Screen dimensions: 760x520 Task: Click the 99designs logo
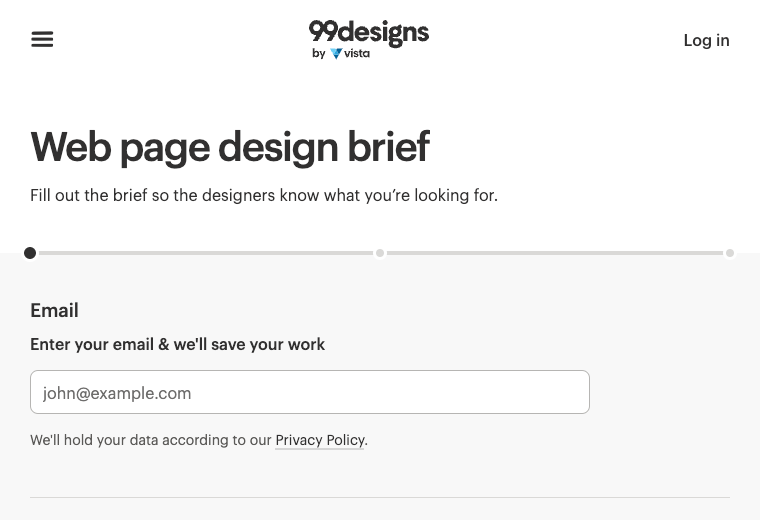[x=368, y=33]
